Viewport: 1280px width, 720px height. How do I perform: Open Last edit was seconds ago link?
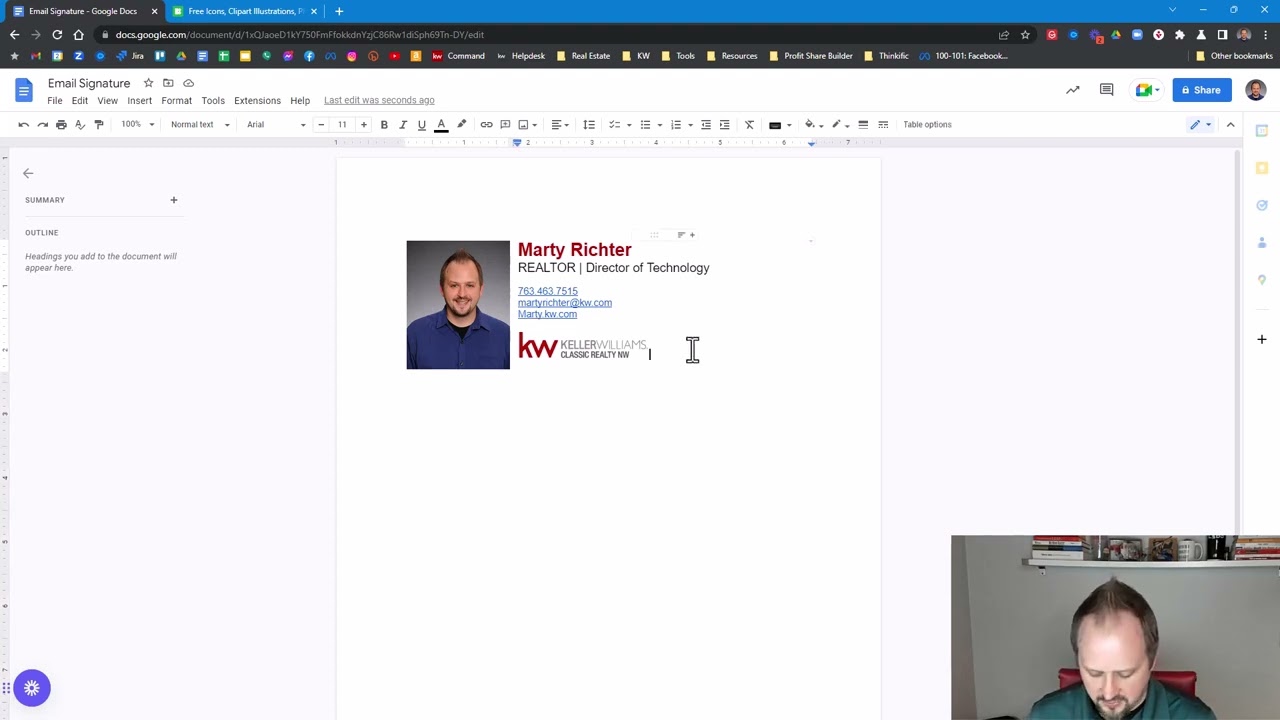pyautogui.click(x=379, y=100)
